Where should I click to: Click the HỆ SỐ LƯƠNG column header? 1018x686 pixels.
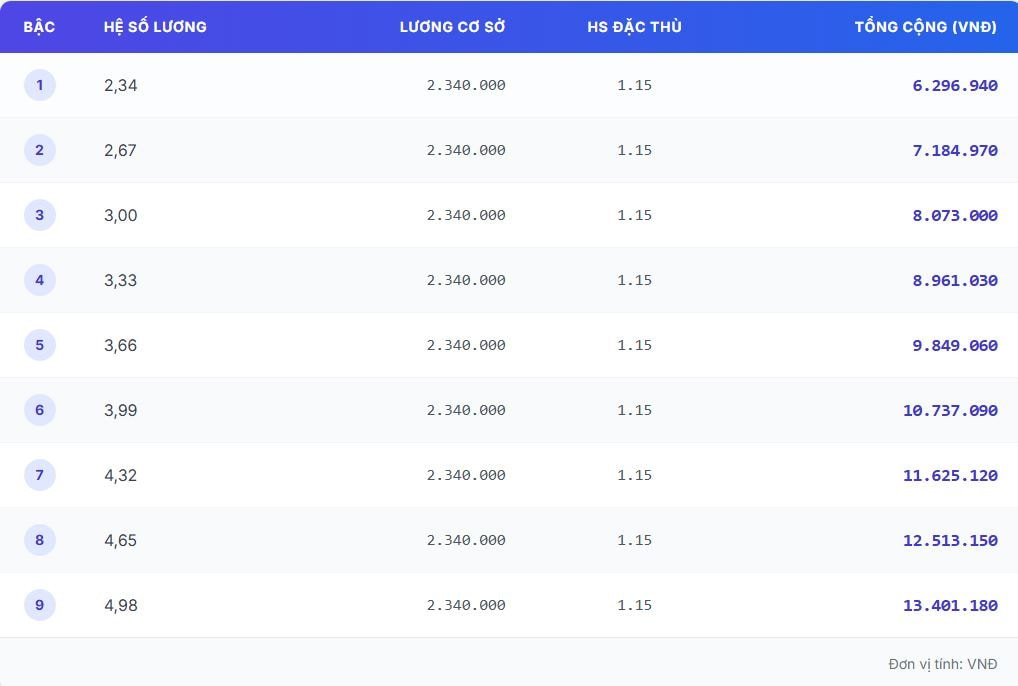[x=155, y=27]
